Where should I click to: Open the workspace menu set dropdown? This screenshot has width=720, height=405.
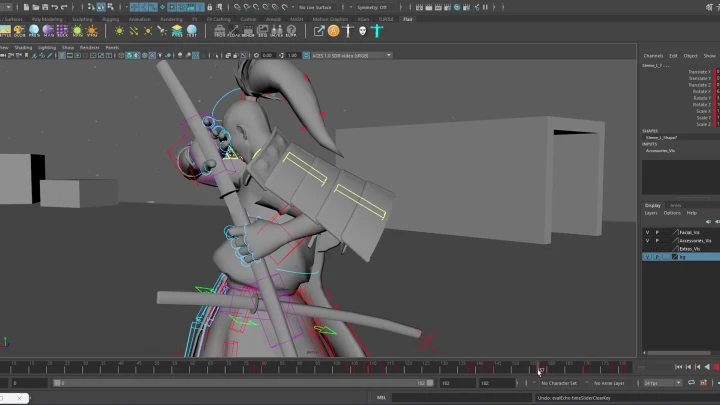(6, 7)
